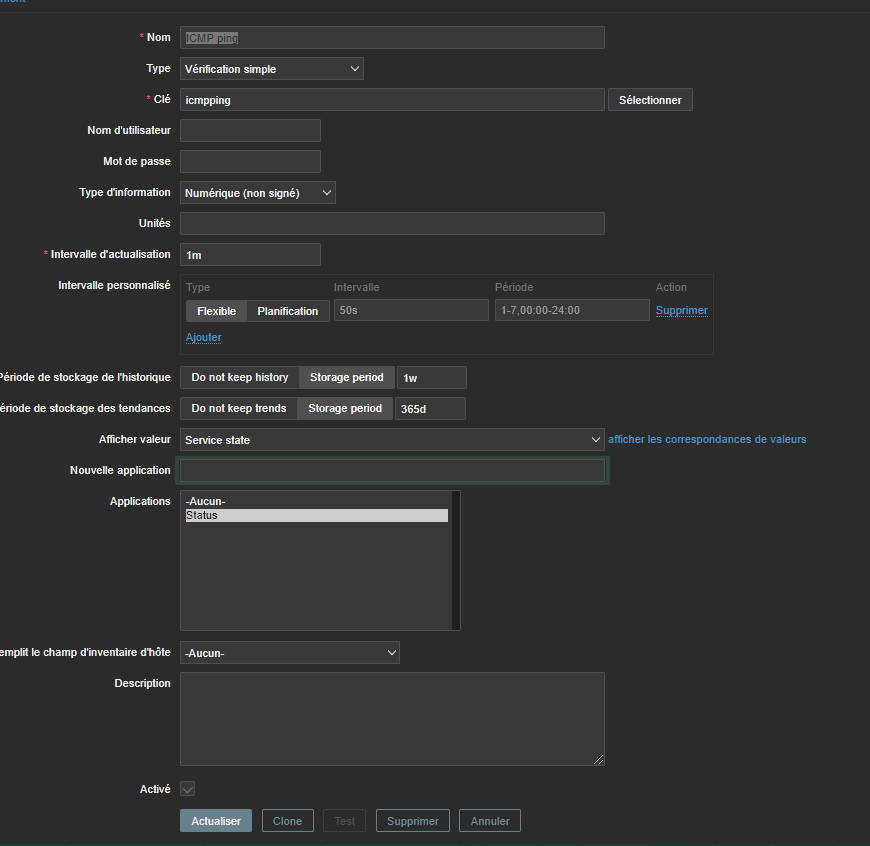Open the Afficher valeur Service state dropdown
This screenshot has width=870, height=846.
tap(391, 440)
